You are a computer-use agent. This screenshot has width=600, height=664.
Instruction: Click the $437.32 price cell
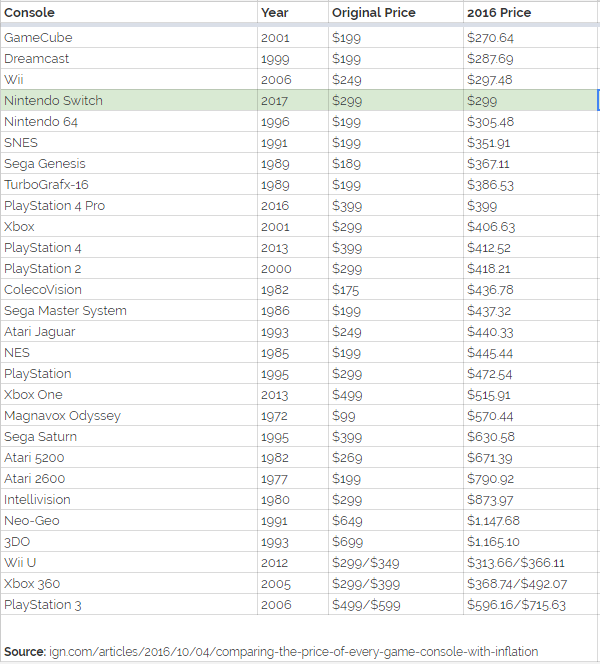tap(530, 310)
